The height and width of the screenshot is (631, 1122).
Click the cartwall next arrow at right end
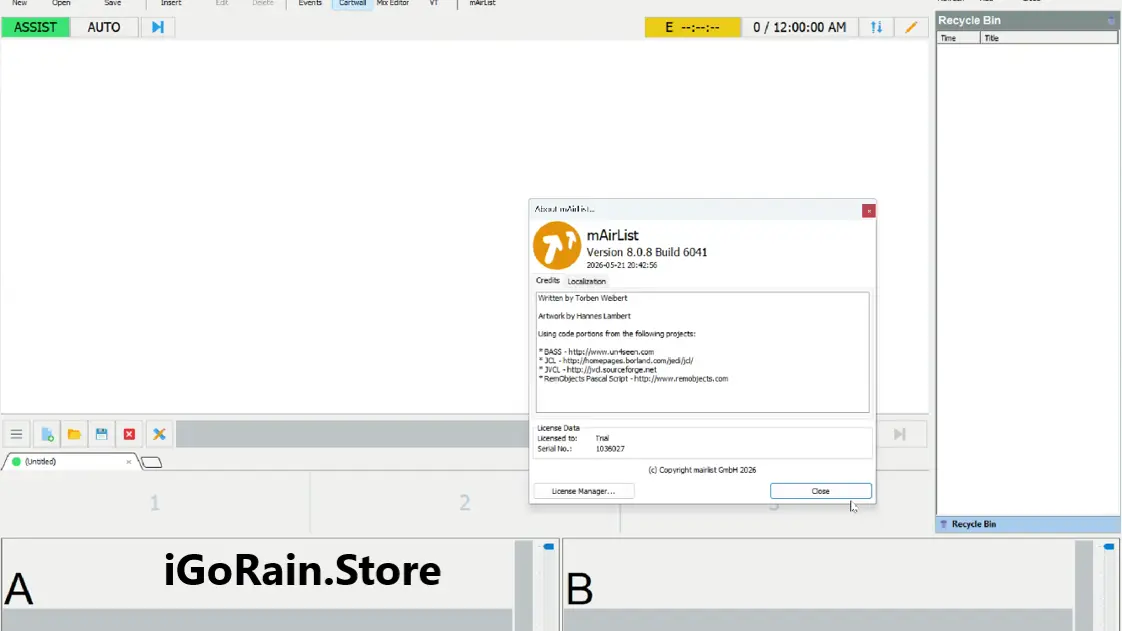click(x=899, y=434)
